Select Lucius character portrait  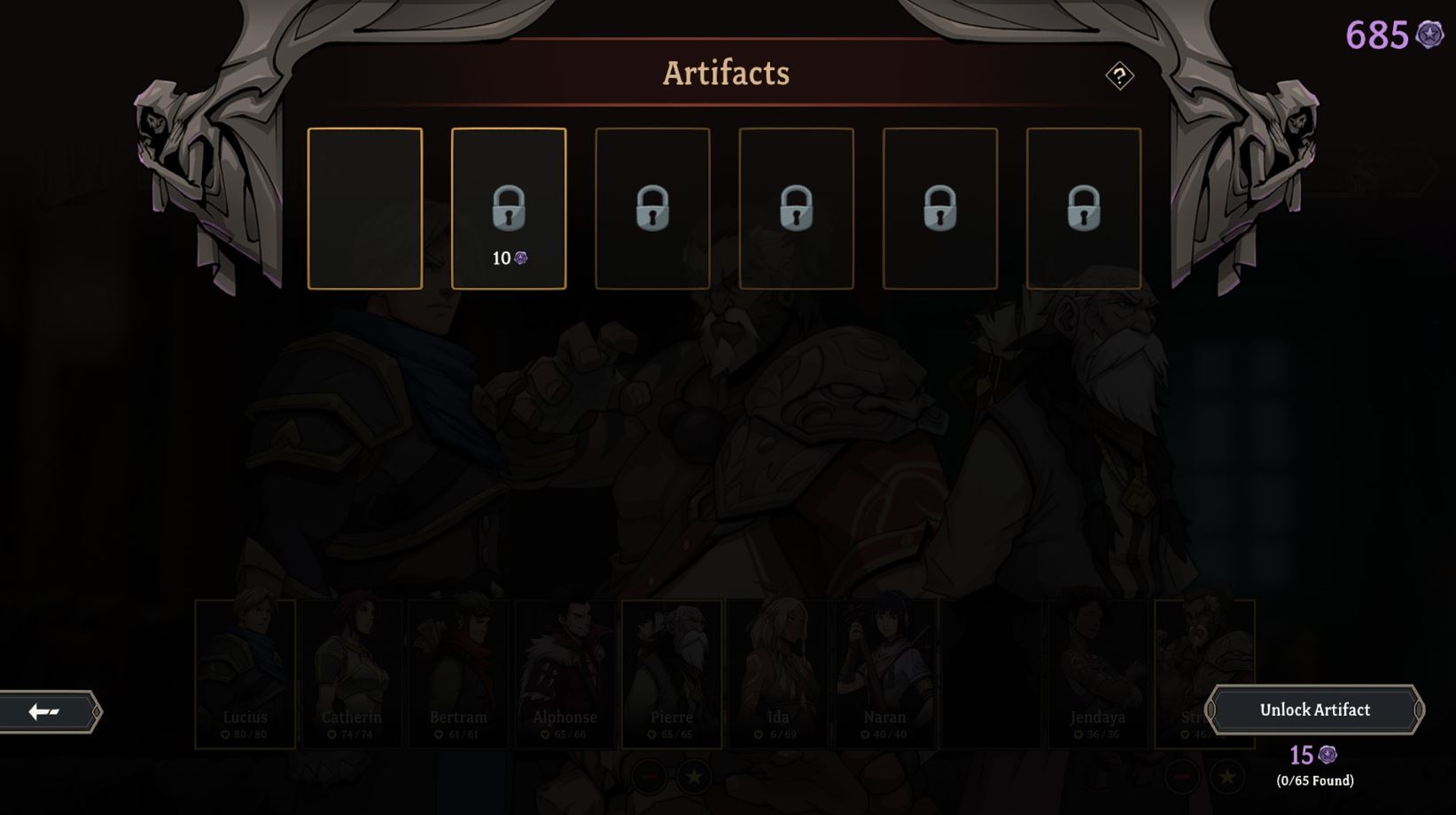point(245,674)
